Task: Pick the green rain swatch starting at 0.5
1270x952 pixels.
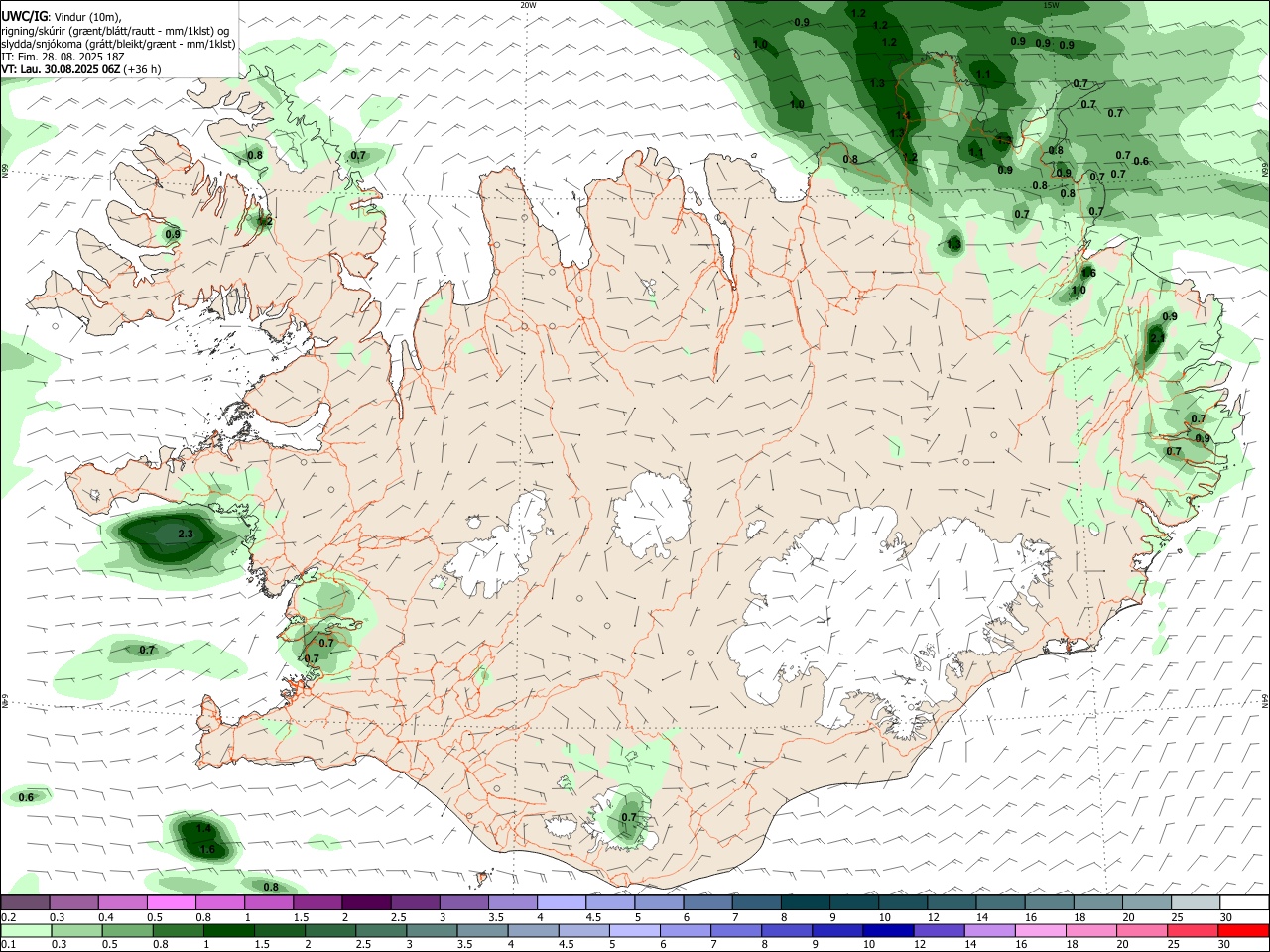Action: pyautogui.click(x=128, y=931)
